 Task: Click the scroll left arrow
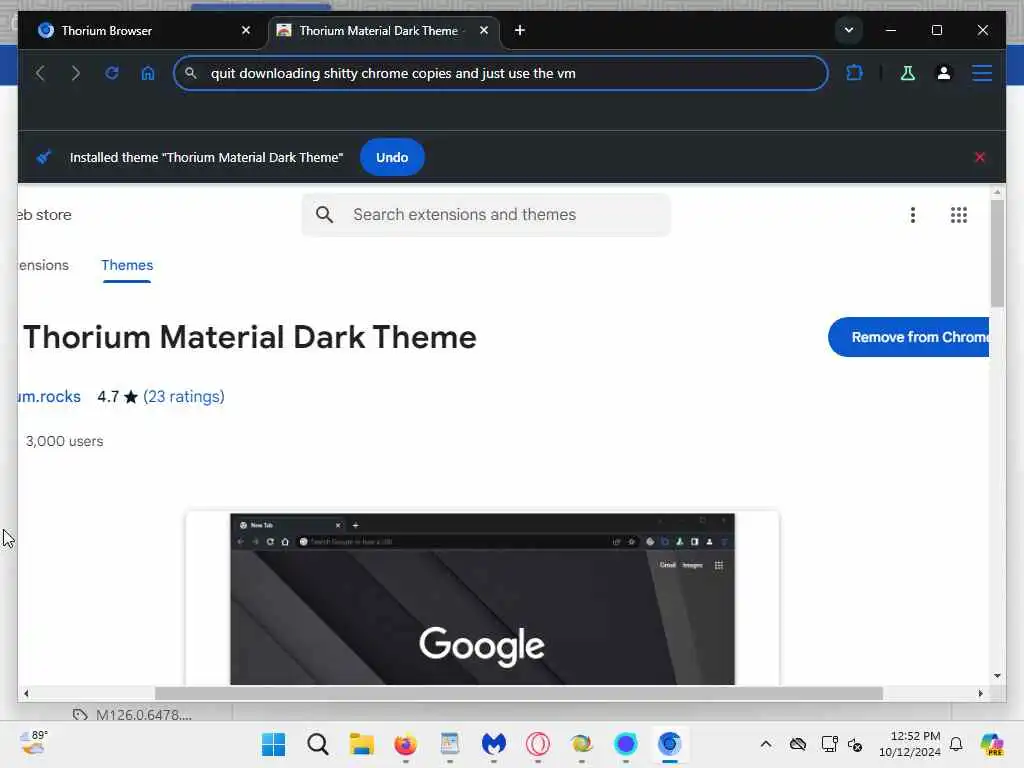click(26, 694)
